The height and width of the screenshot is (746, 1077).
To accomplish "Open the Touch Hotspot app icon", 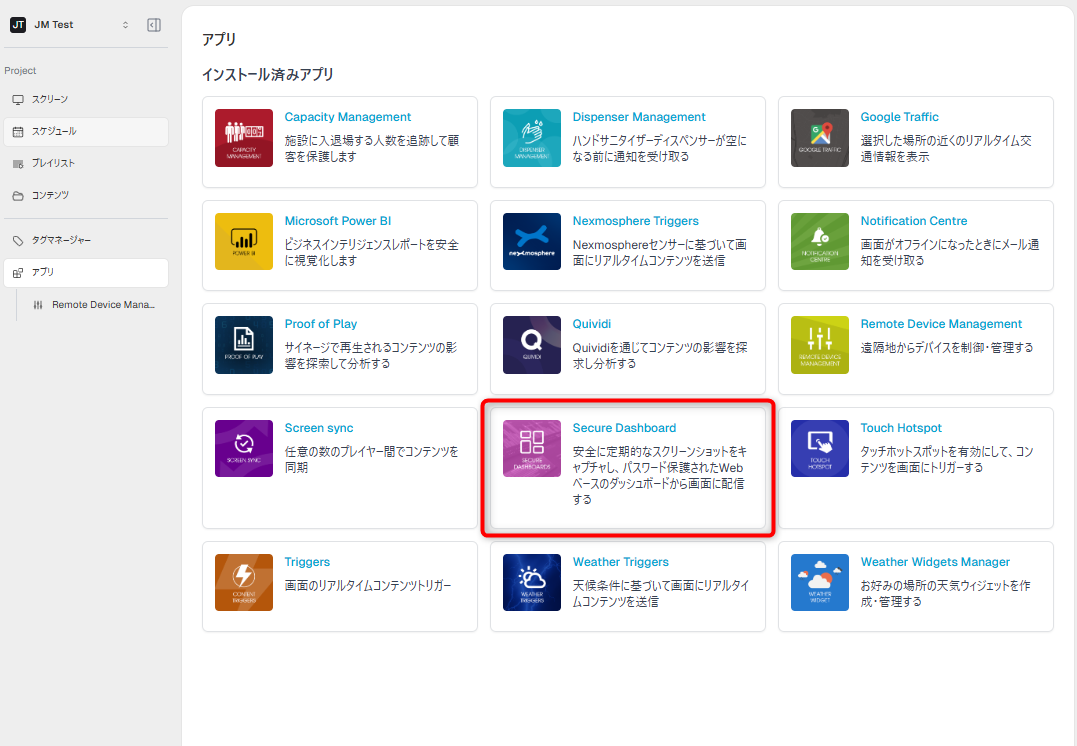I will click(819, 449).
